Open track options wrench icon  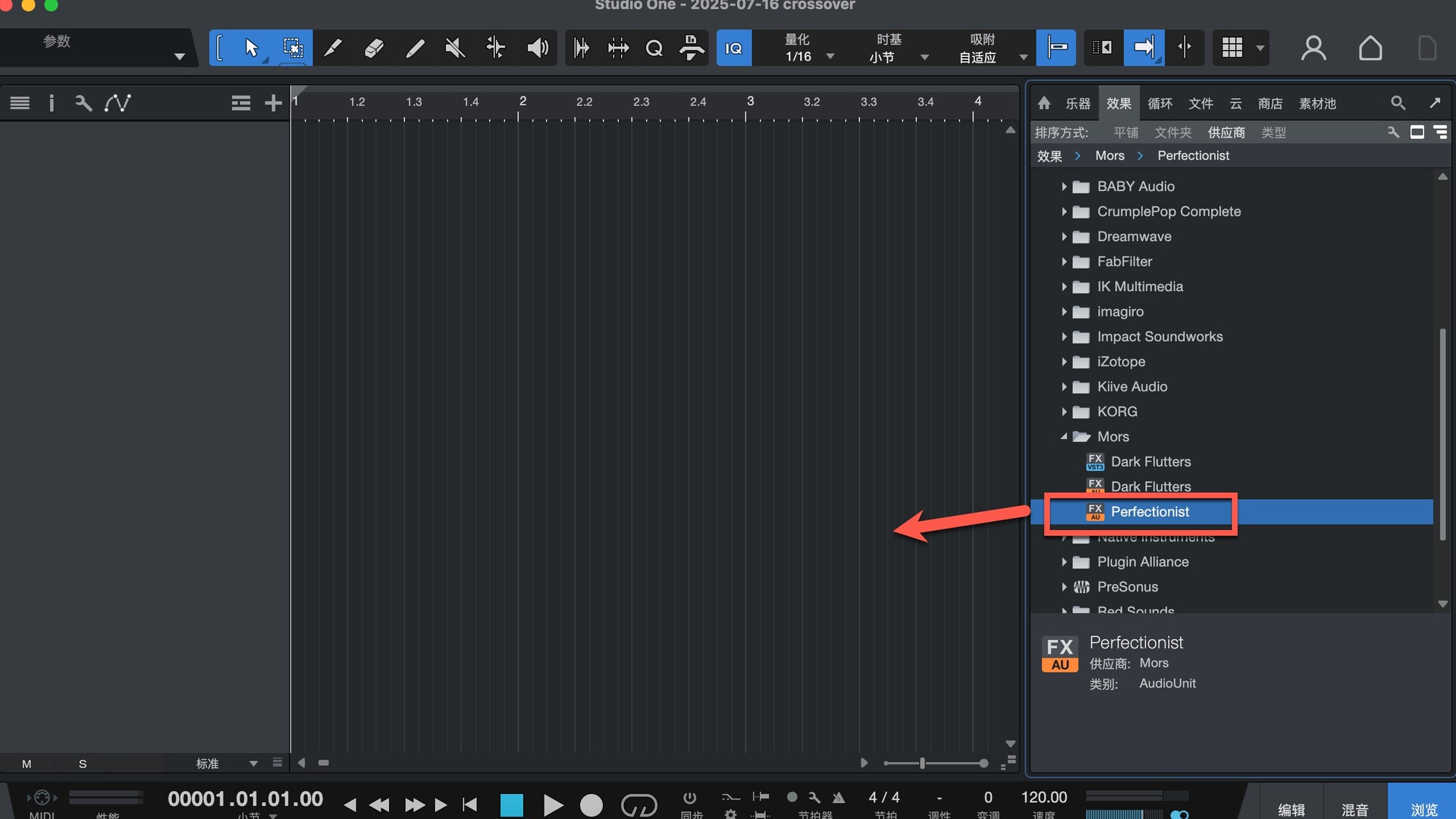pos(83,103)
